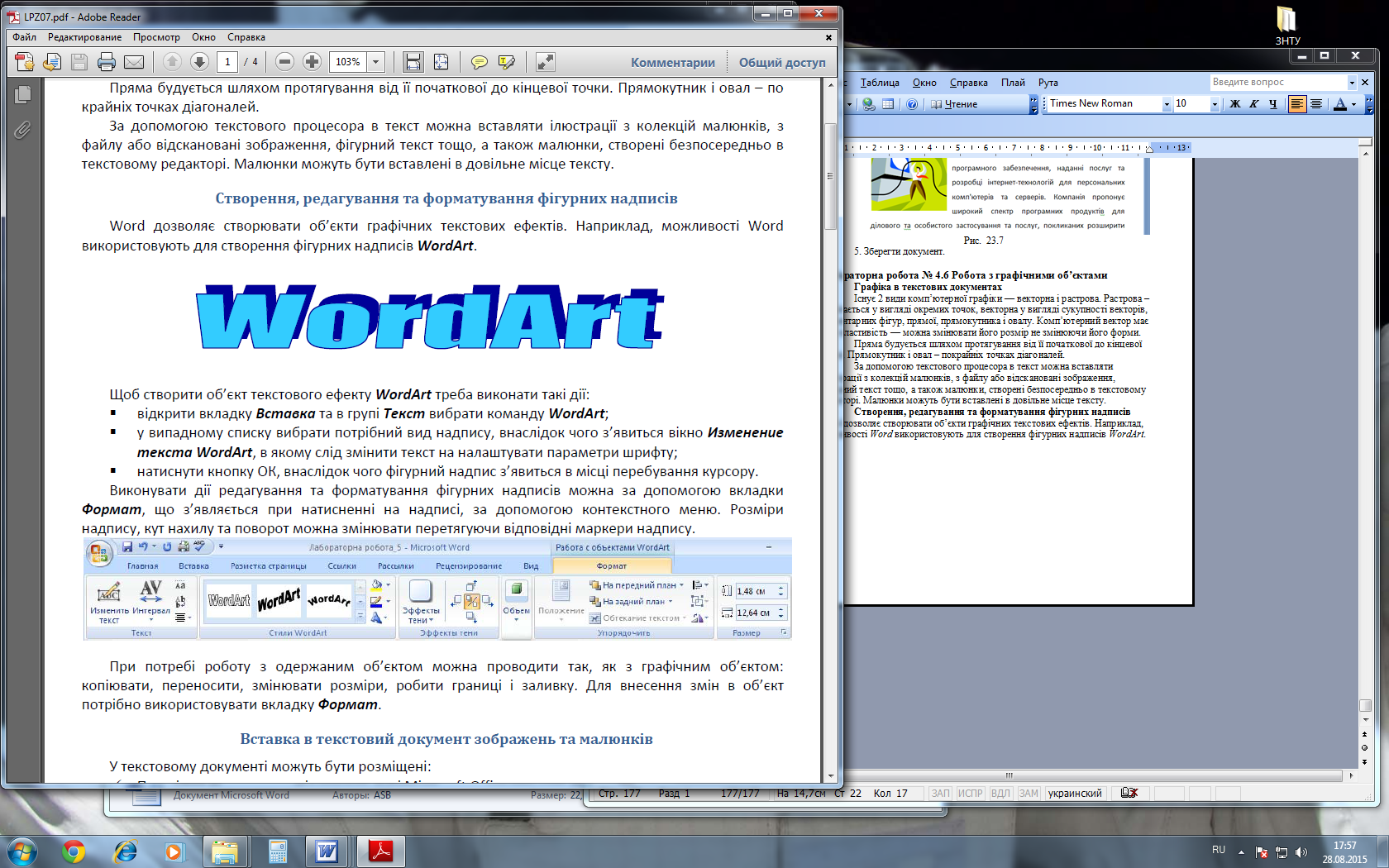Toggle align left in Word toolbar
This screenshot has width=1389, height=868.
(x=1297, y=104)
